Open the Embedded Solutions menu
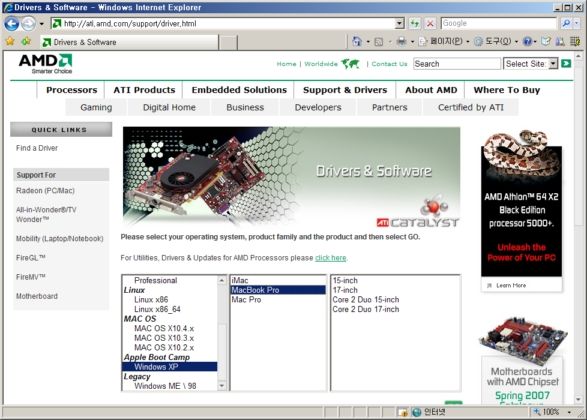This screenshot has width=587, height=420. 239,90
